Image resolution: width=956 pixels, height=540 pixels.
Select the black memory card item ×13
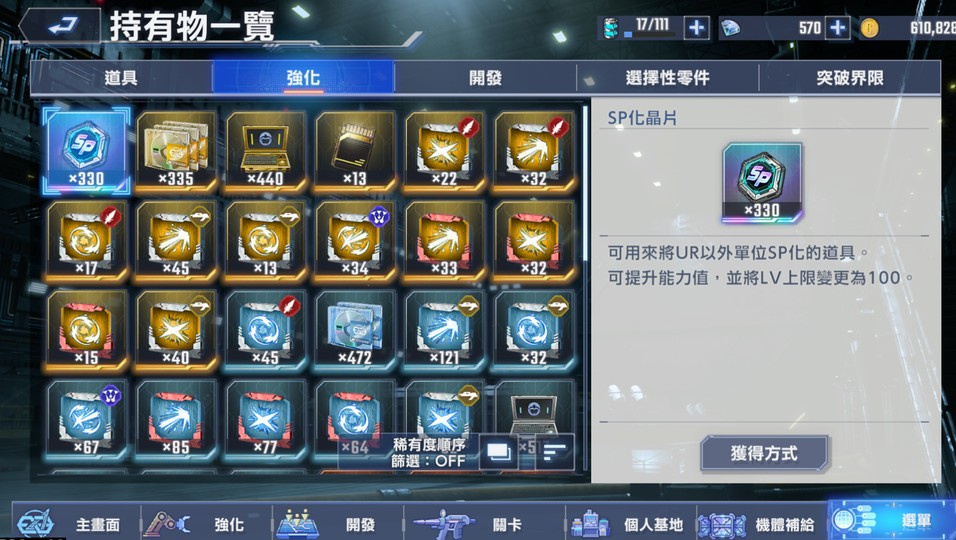coord(354,151)
